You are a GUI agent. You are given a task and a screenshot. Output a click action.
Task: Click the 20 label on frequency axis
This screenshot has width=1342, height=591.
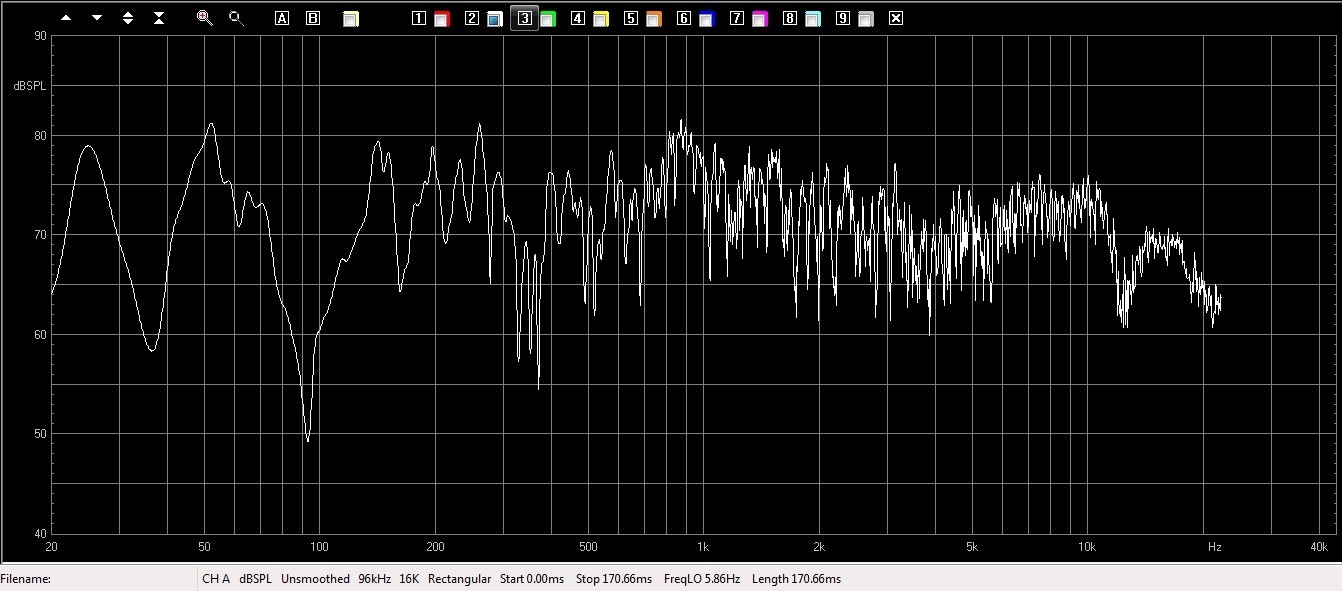pyautogui.click(x=51, y=547)
